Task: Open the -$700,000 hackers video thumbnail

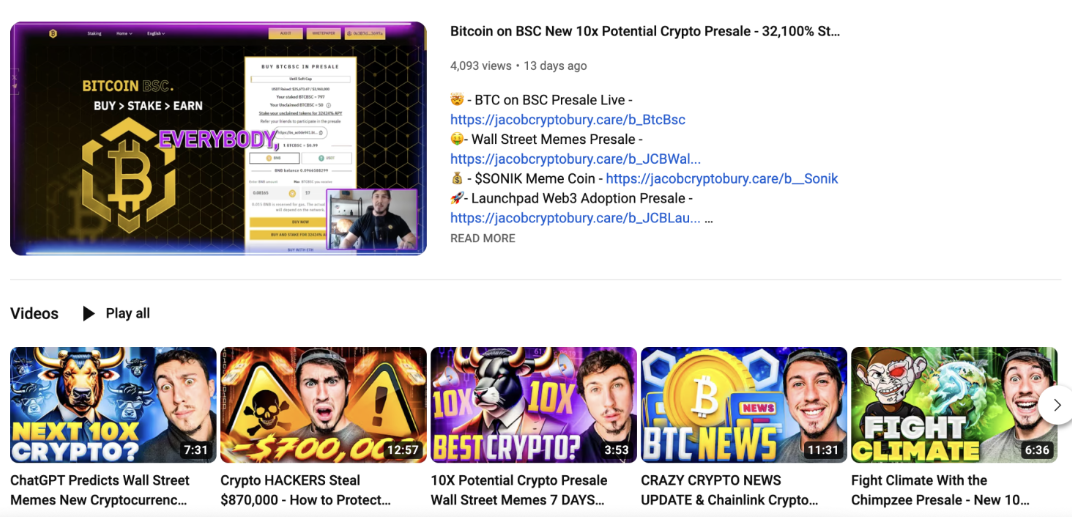Action: tap(323, 405)
